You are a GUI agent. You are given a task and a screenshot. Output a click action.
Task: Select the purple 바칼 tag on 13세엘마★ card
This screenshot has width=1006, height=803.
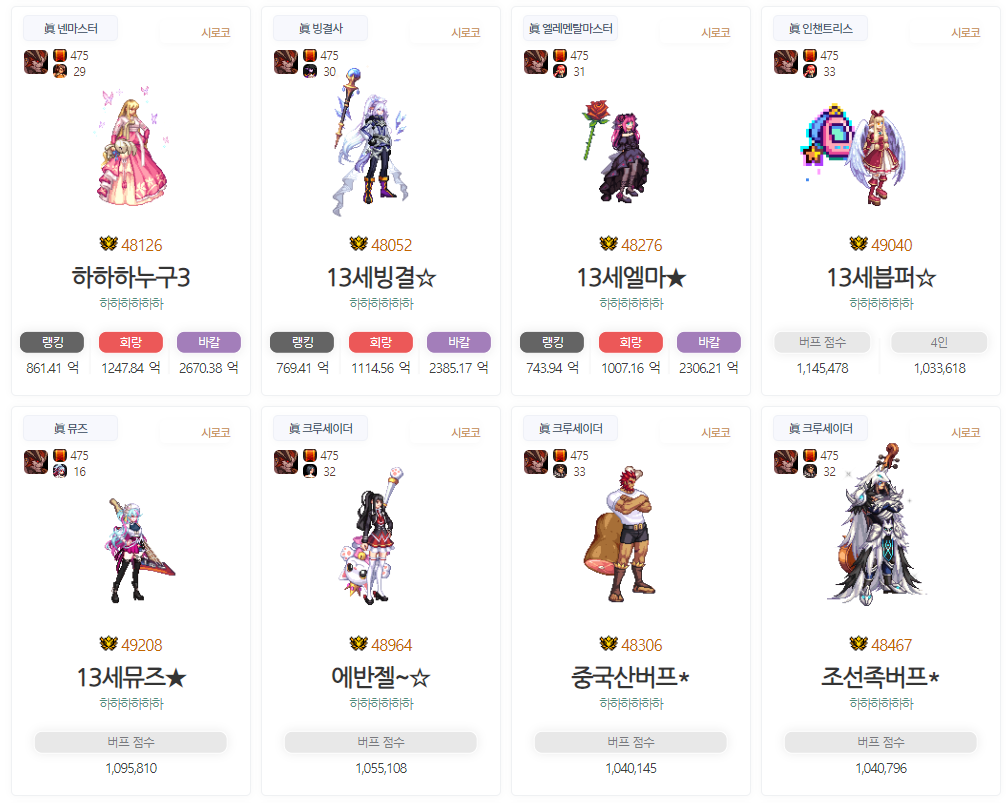point(709,342)
